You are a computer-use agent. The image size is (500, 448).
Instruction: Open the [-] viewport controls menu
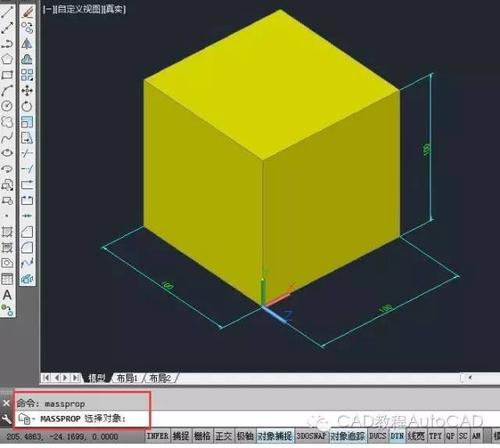[x=48, y=9]
